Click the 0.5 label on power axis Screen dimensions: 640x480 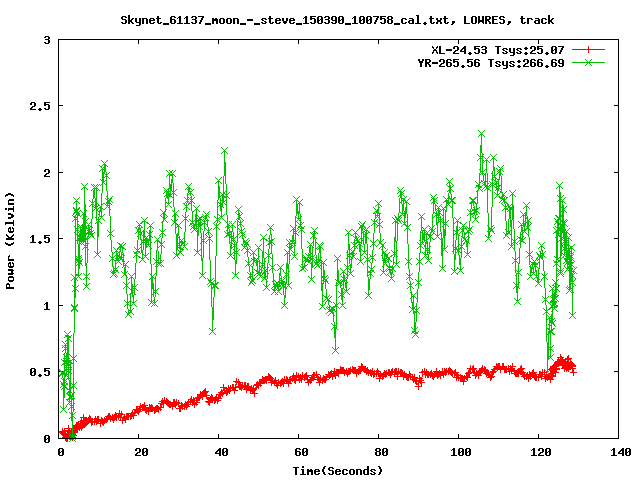(x=41, y=372)
